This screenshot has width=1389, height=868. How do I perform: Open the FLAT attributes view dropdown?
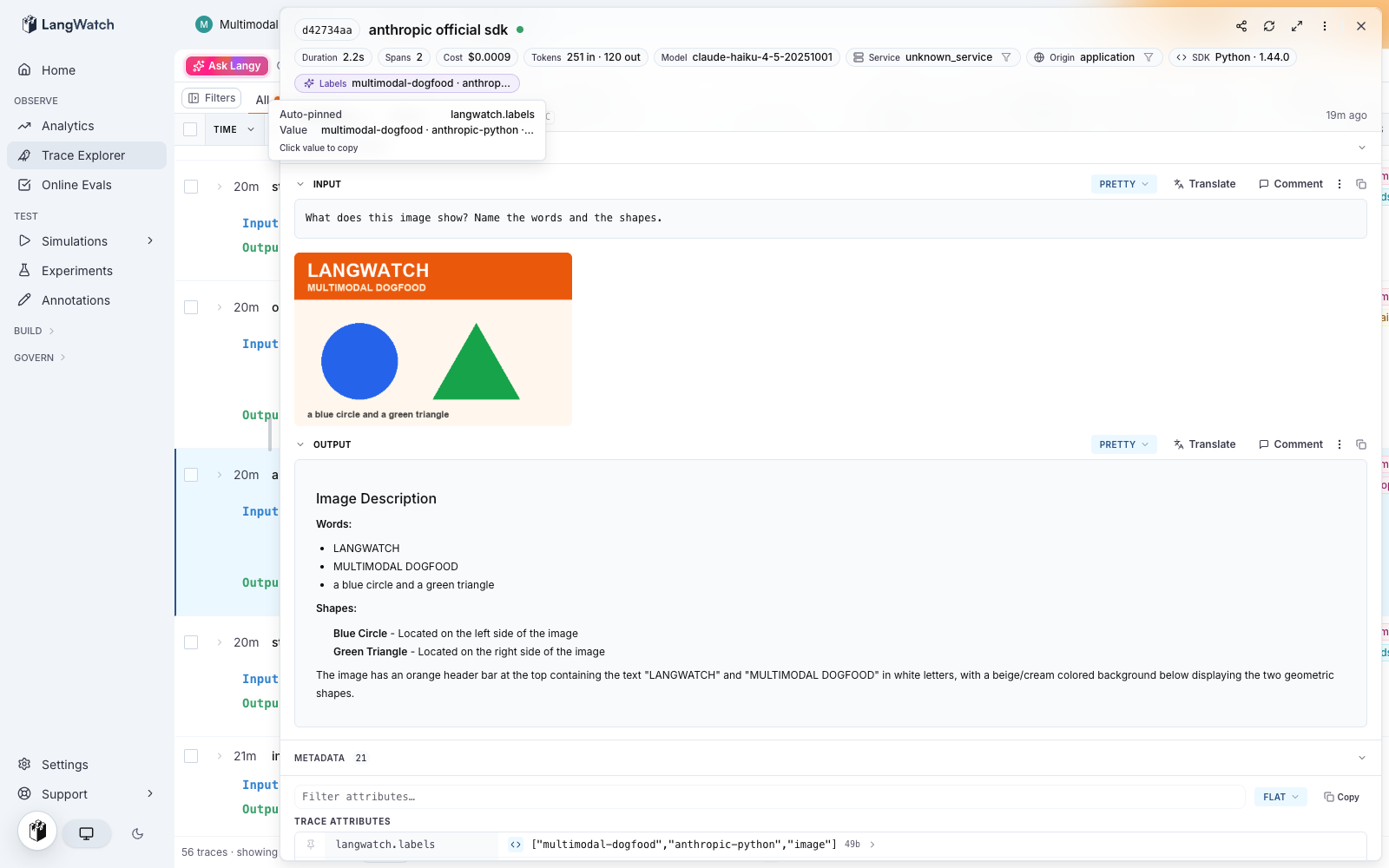(x=1280, y=797)
